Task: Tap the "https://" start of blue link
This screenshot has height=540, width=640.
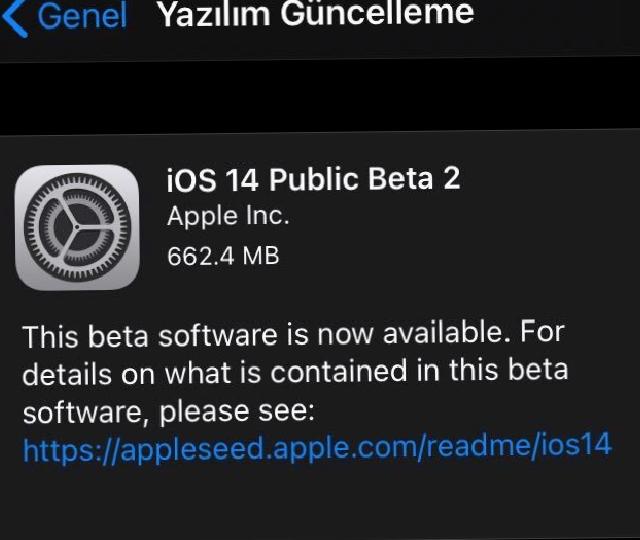Action: click(71, 449)
